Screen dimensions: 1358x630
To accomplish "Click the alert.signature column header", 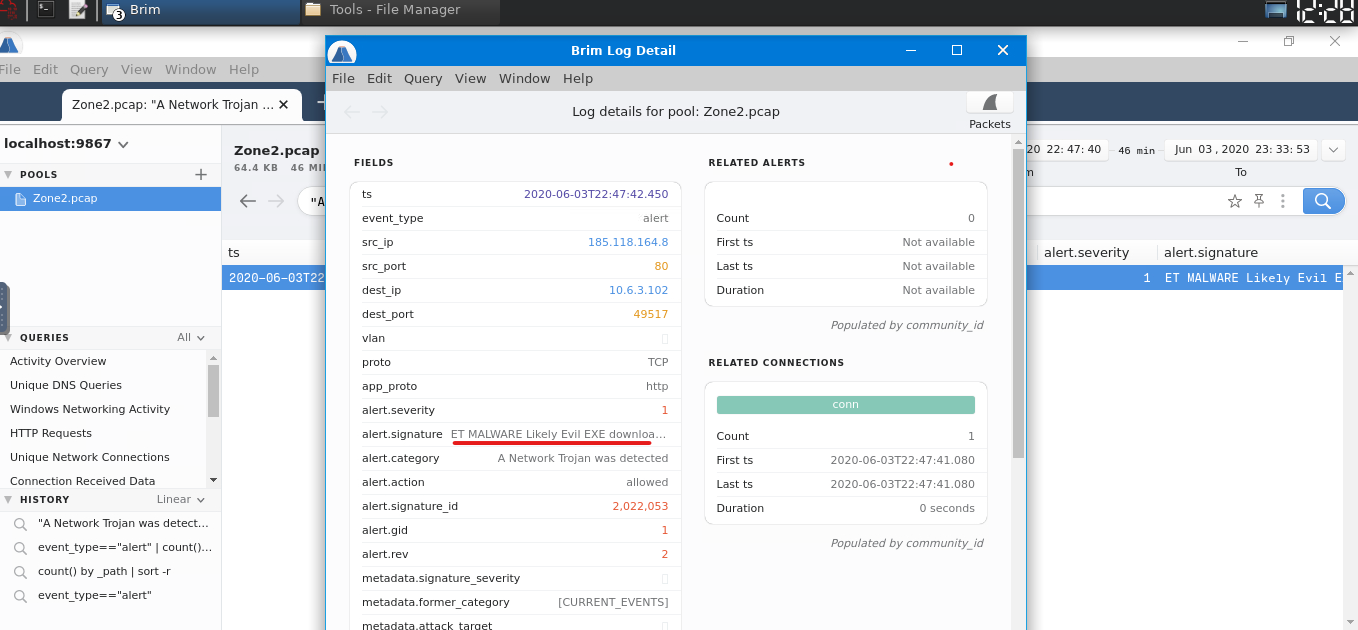I will pos(1211,252).
